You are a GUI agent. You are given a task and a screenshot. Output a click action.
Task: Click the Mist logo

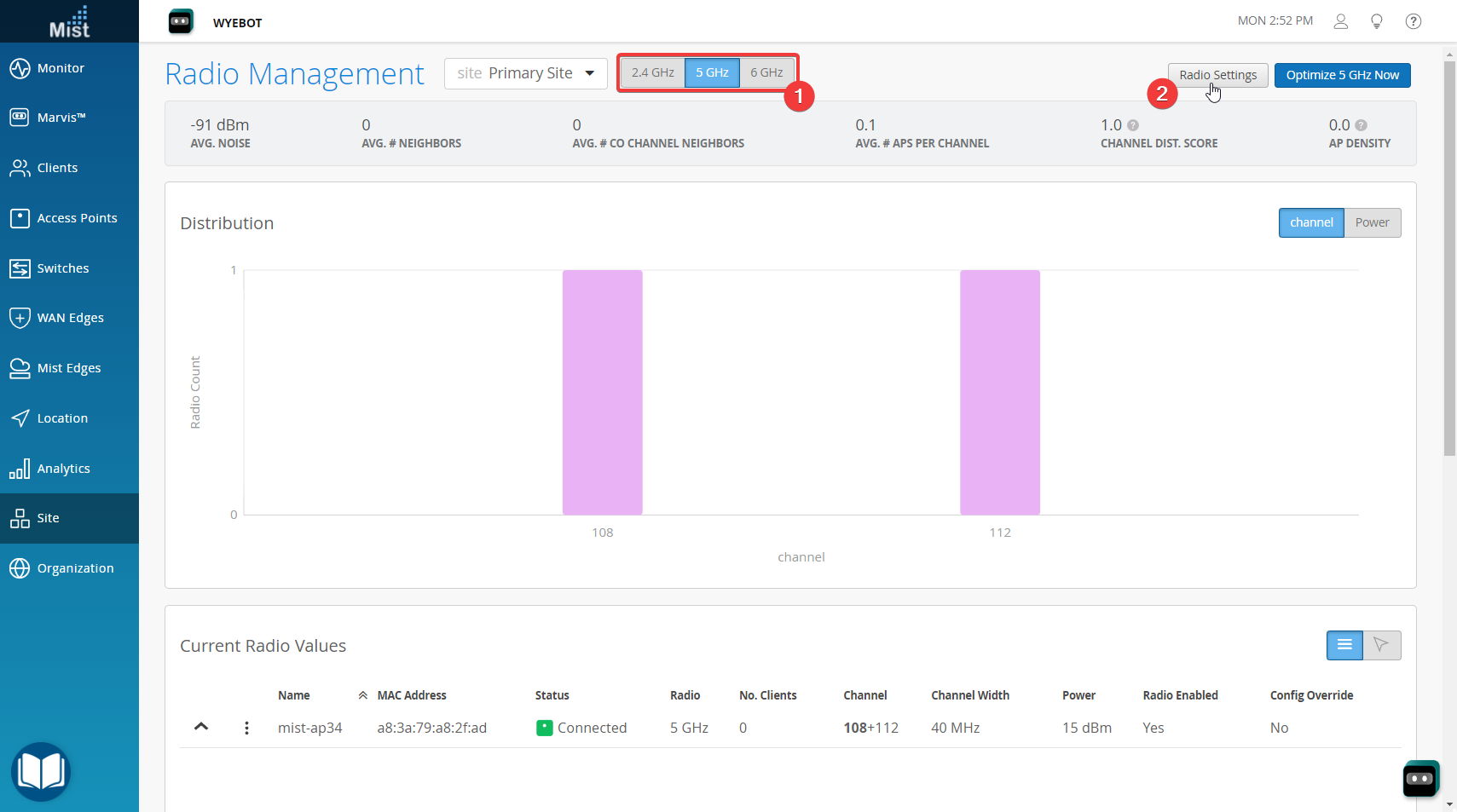pyautogui.click(x=69, y=22)
